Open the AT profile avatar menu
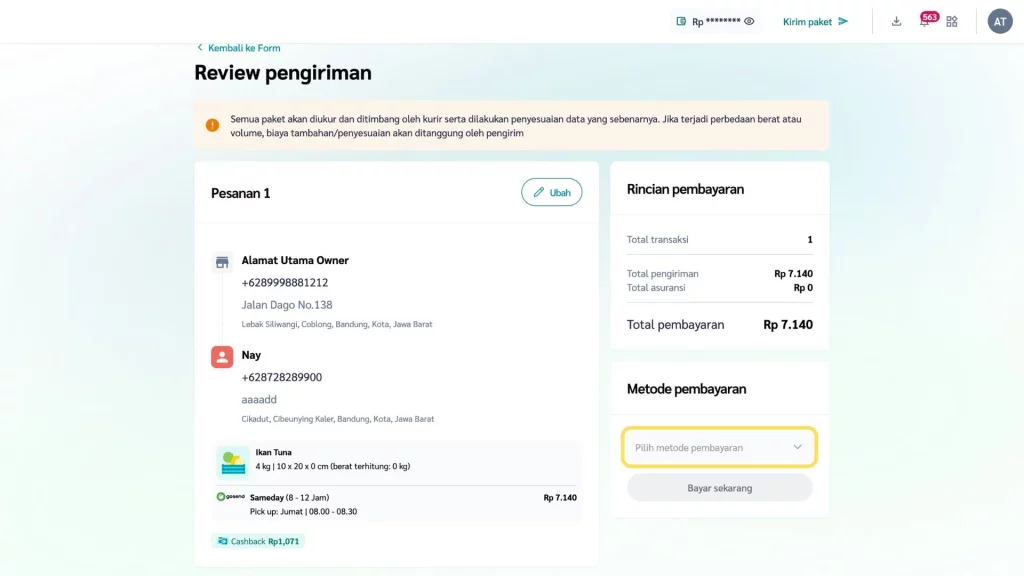 click(x=1000, y=21)
